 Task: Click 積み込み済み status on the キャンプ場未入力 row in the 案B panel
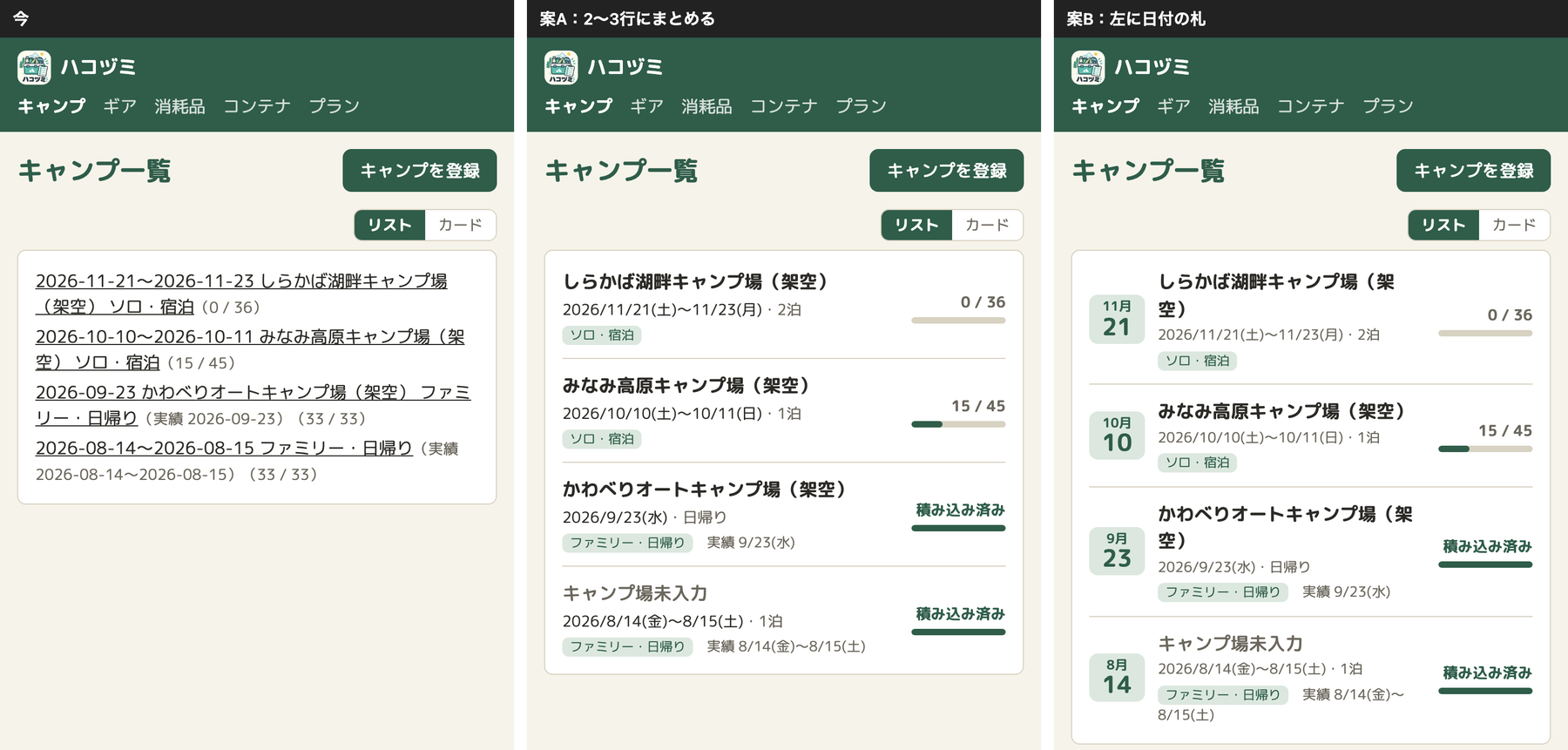tap(1487, 673)
